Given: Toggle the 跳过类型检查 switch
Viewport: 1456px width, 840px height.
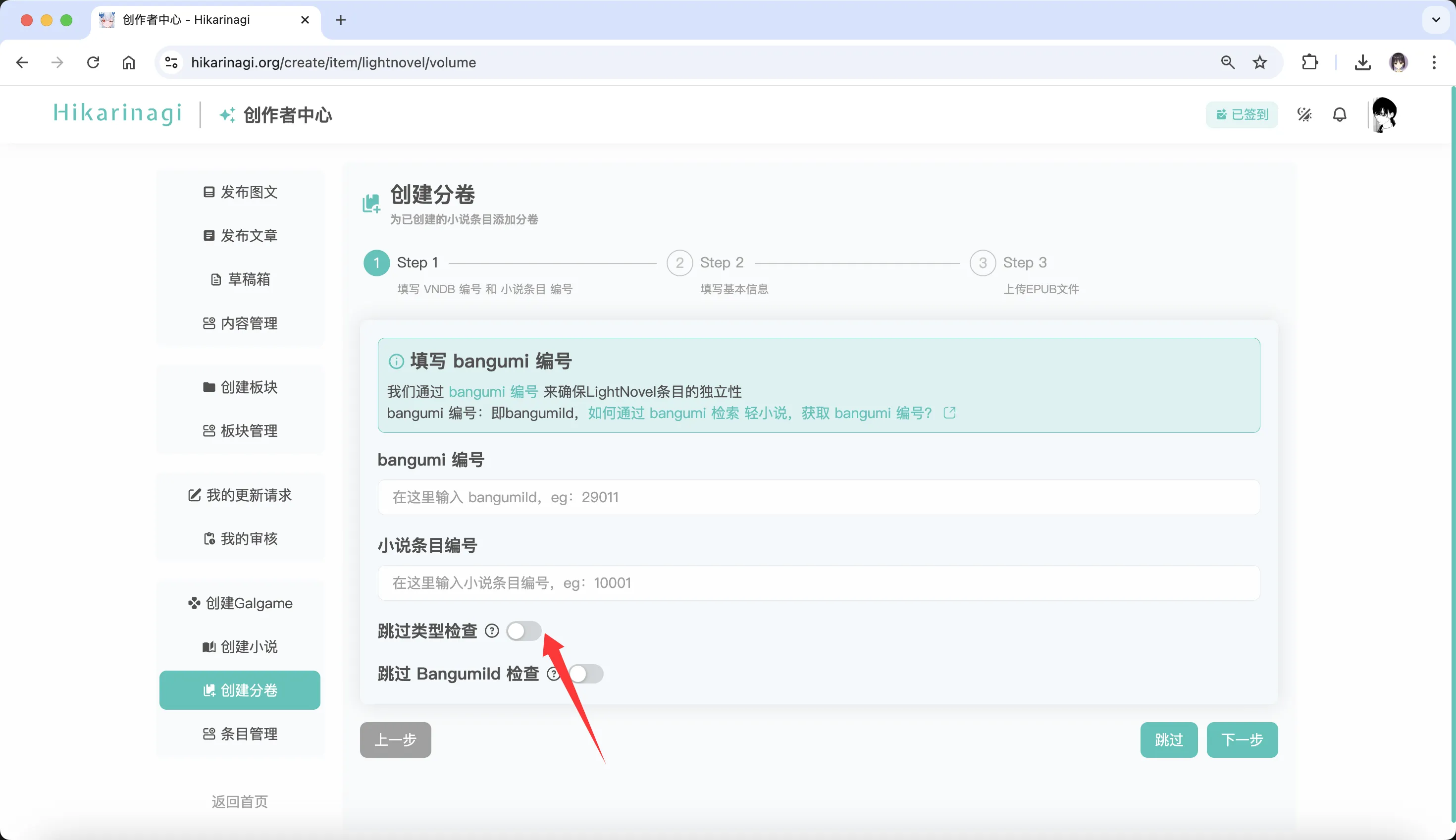Looking at the screenshot, I should coord(524,631).
